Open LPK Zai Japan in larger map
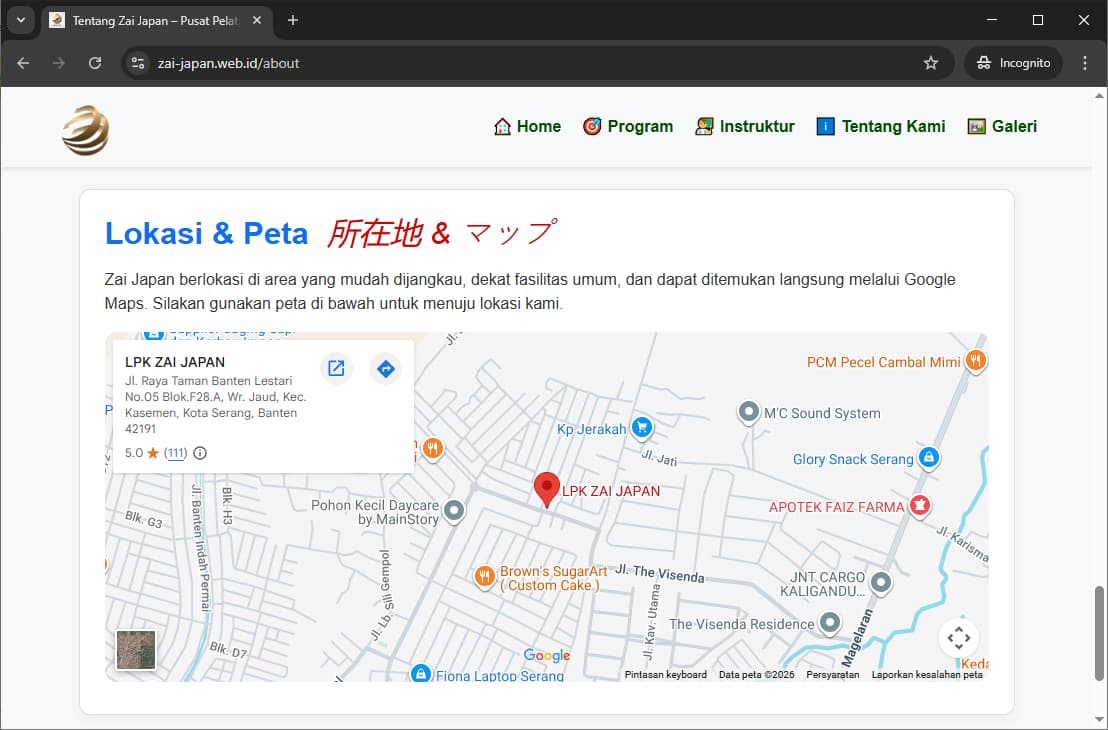This screenshot has width=1108, height=730. point(336,368)
